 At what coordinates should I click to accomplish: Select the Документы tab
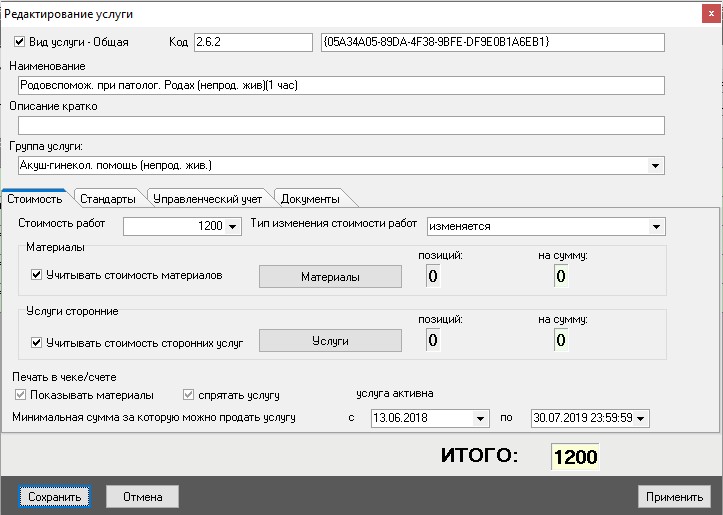310,198
